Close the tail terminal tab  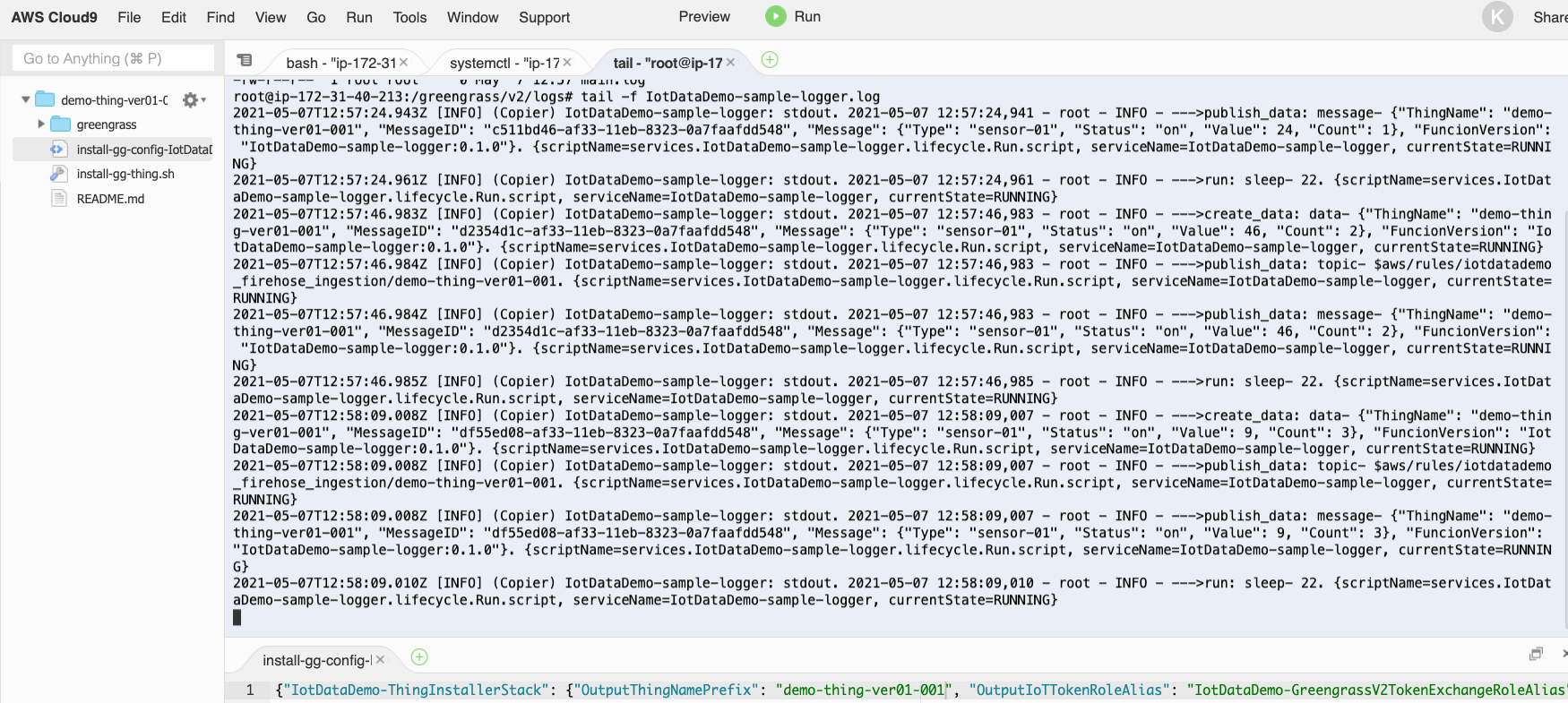tap(730, 62)
